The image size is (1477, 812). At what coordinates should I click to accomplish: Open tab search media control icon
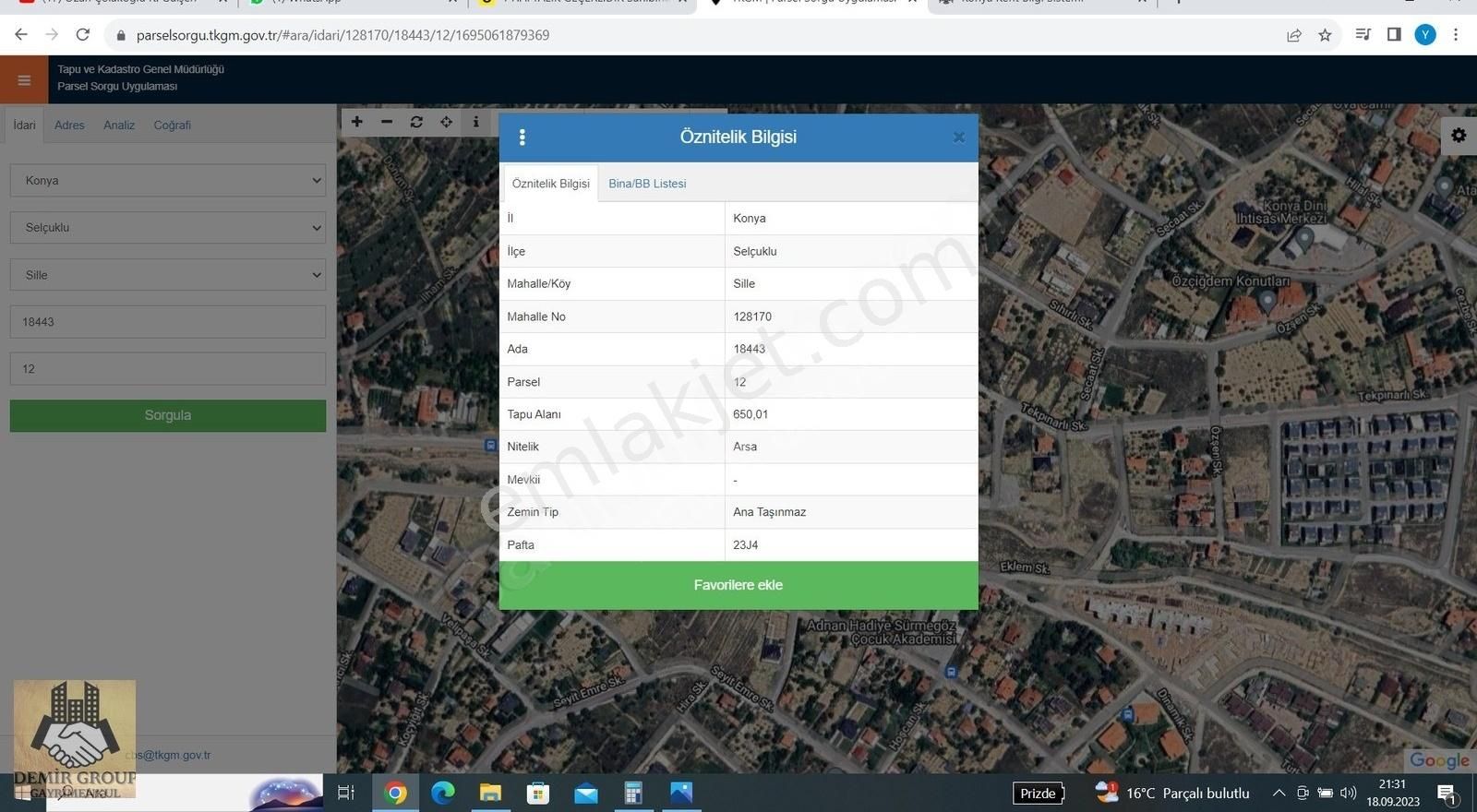pyautogui.click(x=1363, y=35)
